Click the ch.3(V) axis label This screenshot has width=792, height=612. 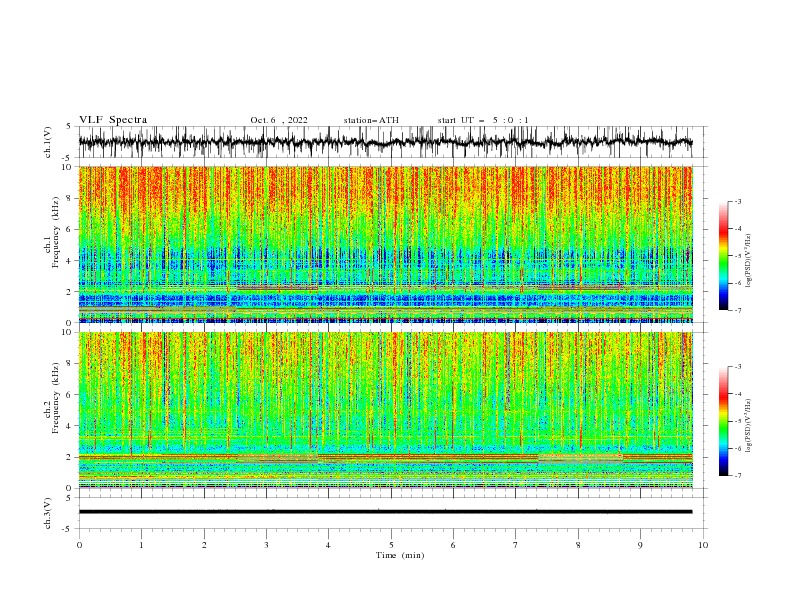click(x=48, y=513)
